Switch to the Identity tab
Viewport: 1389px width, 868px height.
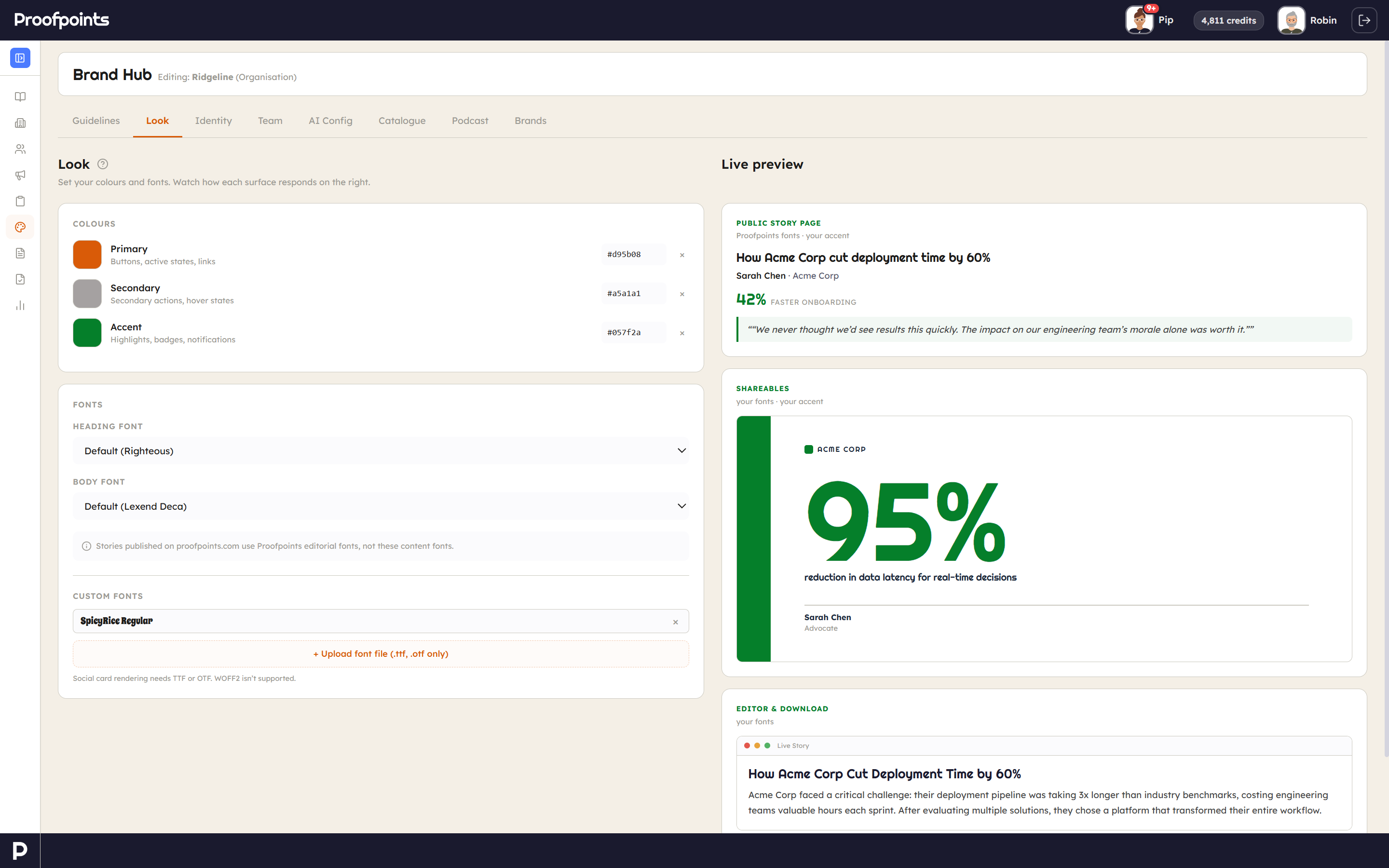[x=214, y=121]
